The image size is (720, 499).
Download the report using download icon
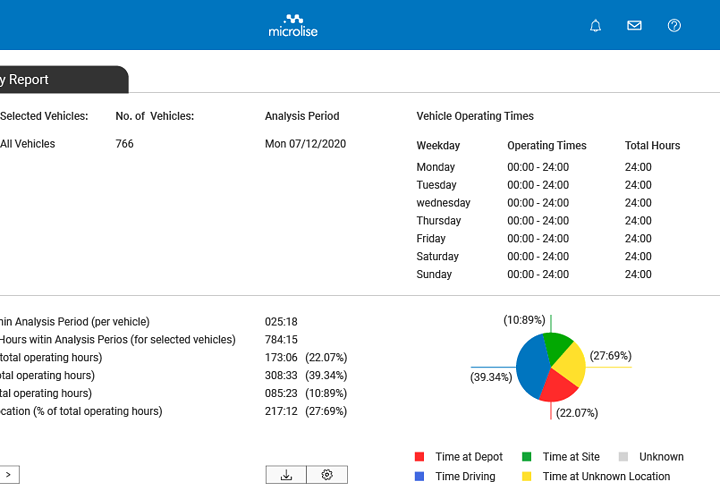tap(286, 475)
